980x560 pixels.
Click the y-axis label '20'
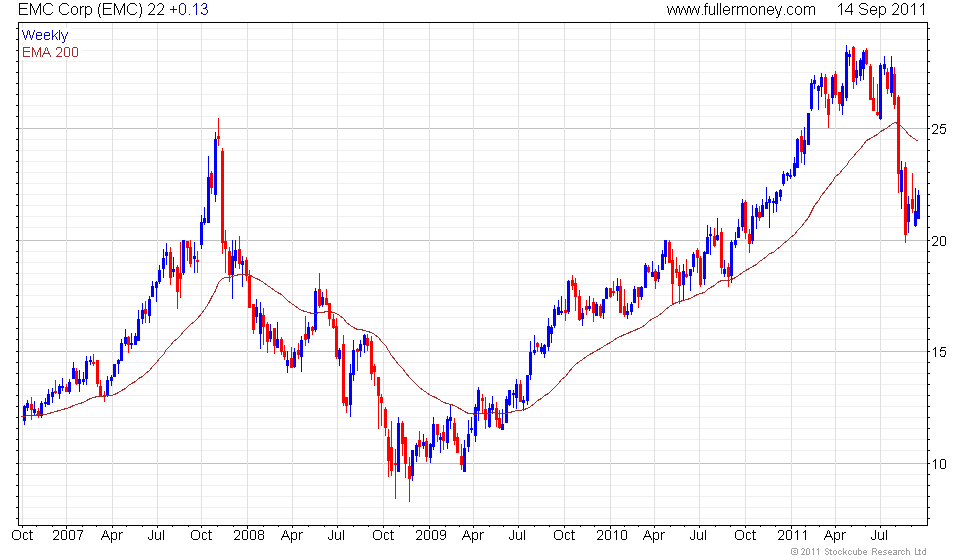[939, 241]
